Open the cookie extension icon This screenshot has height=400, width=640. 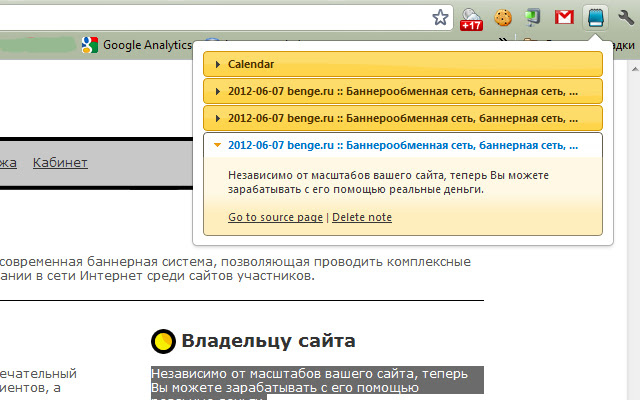(x=502, y=18)
